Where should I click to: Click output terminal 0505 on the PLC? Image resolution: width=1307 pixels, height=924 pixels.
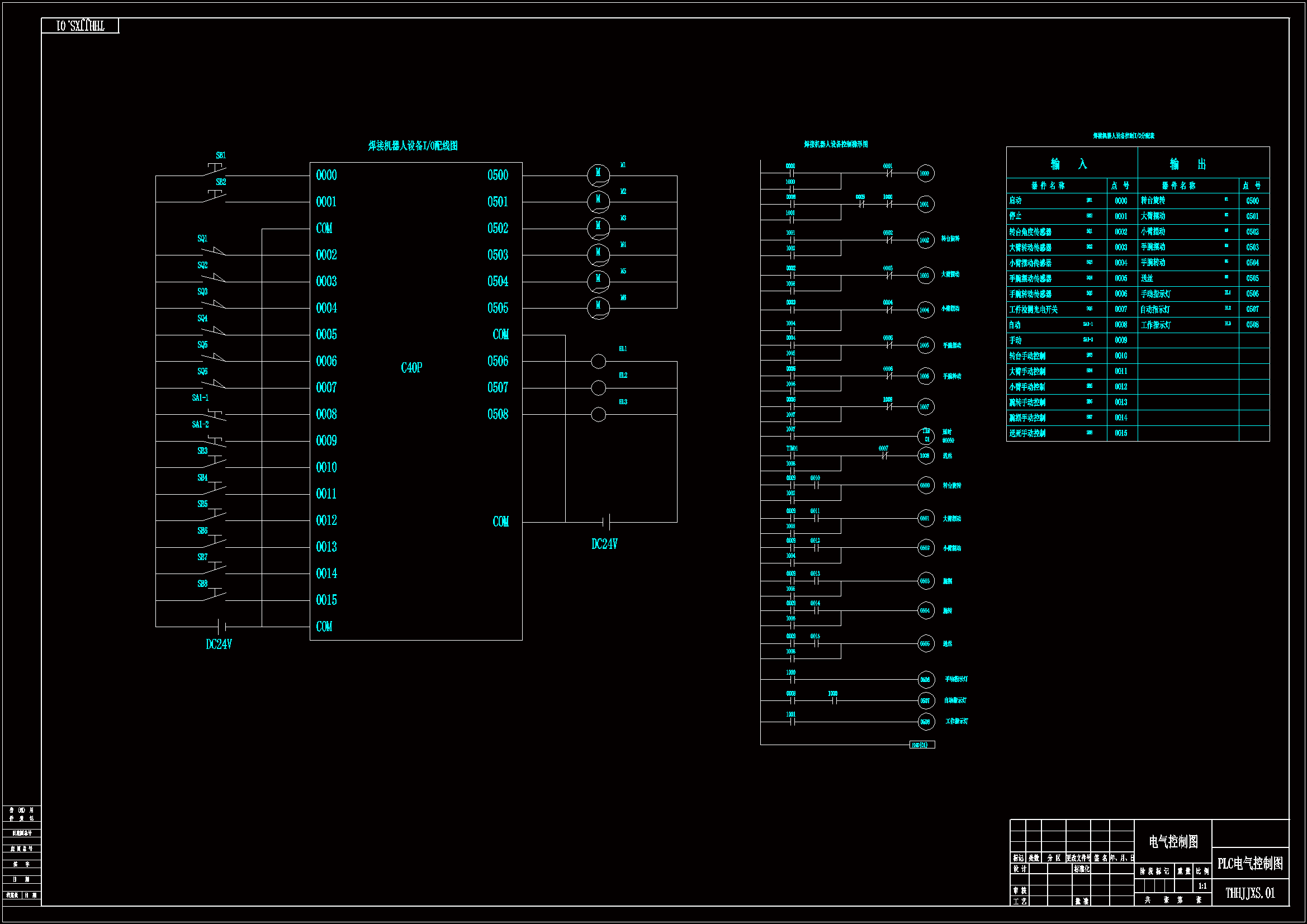tap(498, 308)
